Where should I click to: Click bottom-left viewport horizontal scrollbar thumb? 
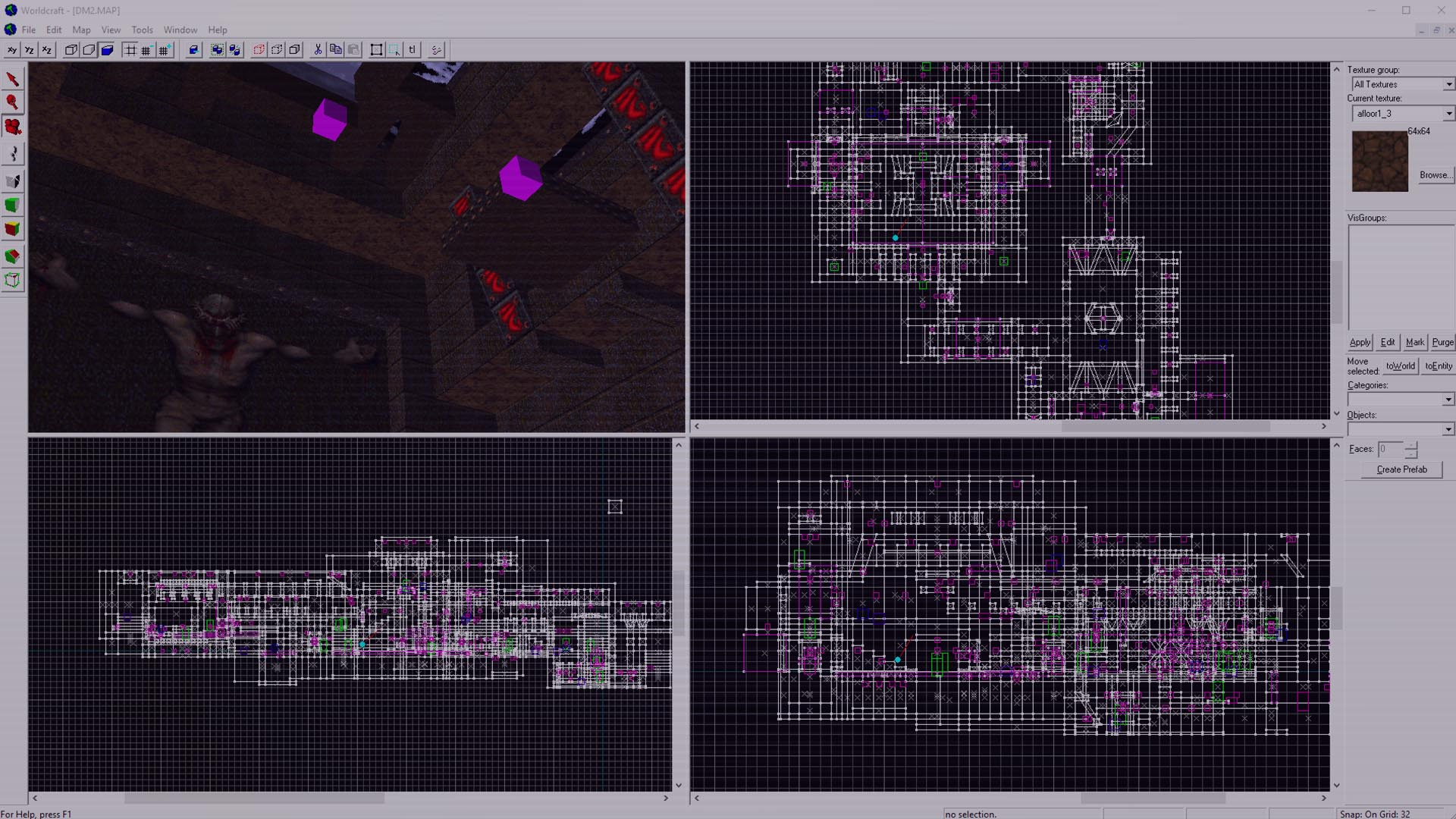(254, 799)
